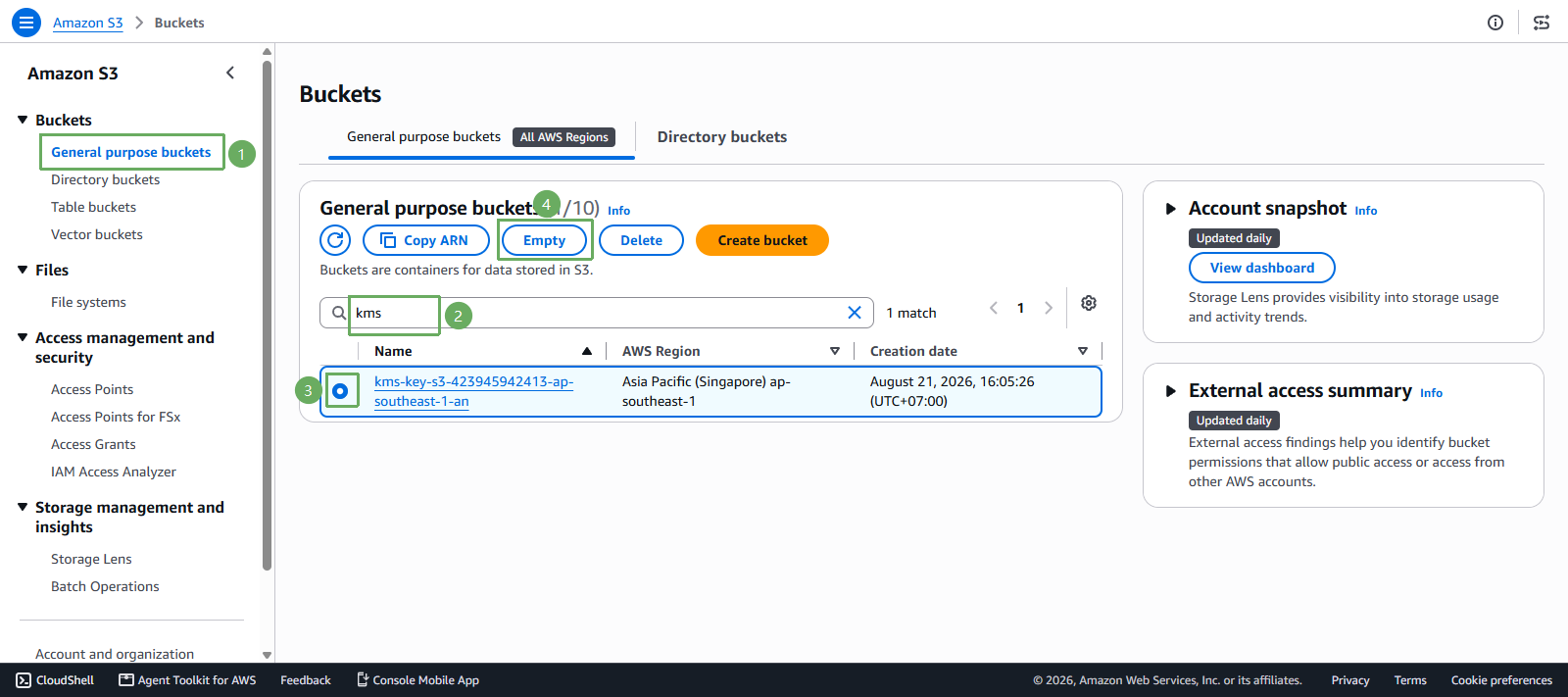The height and width of the screenshot is (697, 1568).
Task: Click the bucket search input field
Action: pyautogui.click(x=597, y=313)
